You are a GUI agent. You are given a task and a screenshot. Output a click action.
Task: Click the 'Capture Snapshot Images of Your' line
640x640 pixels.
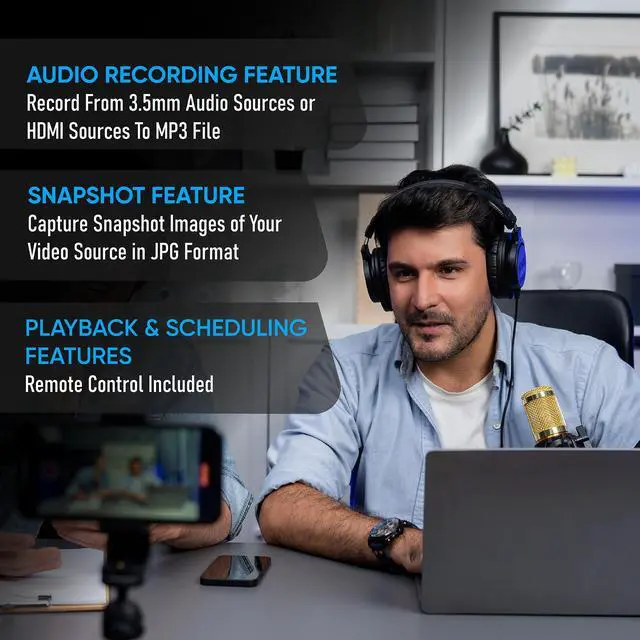click(x=153, y=223)
